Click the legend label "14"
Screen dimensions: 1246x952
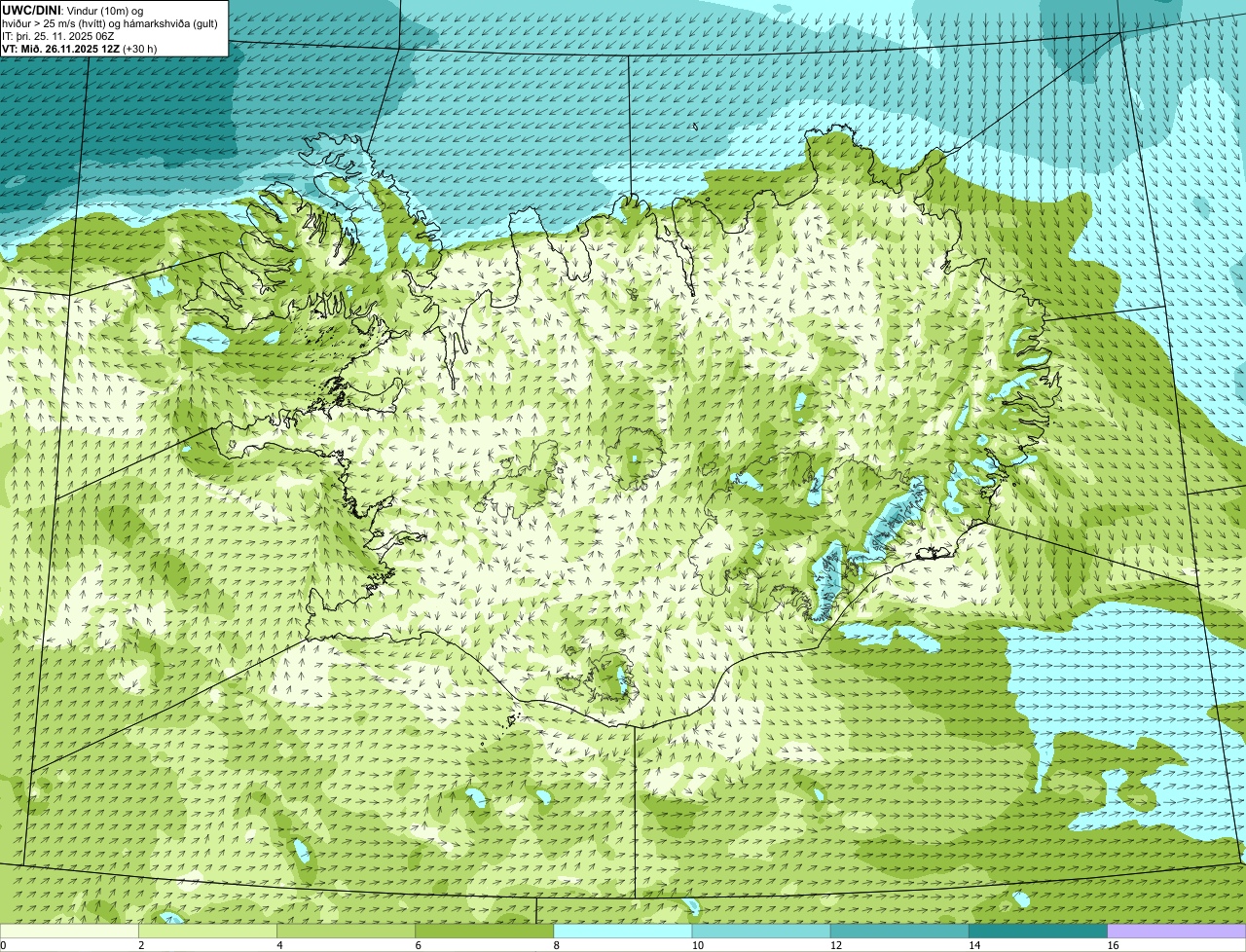974,945
